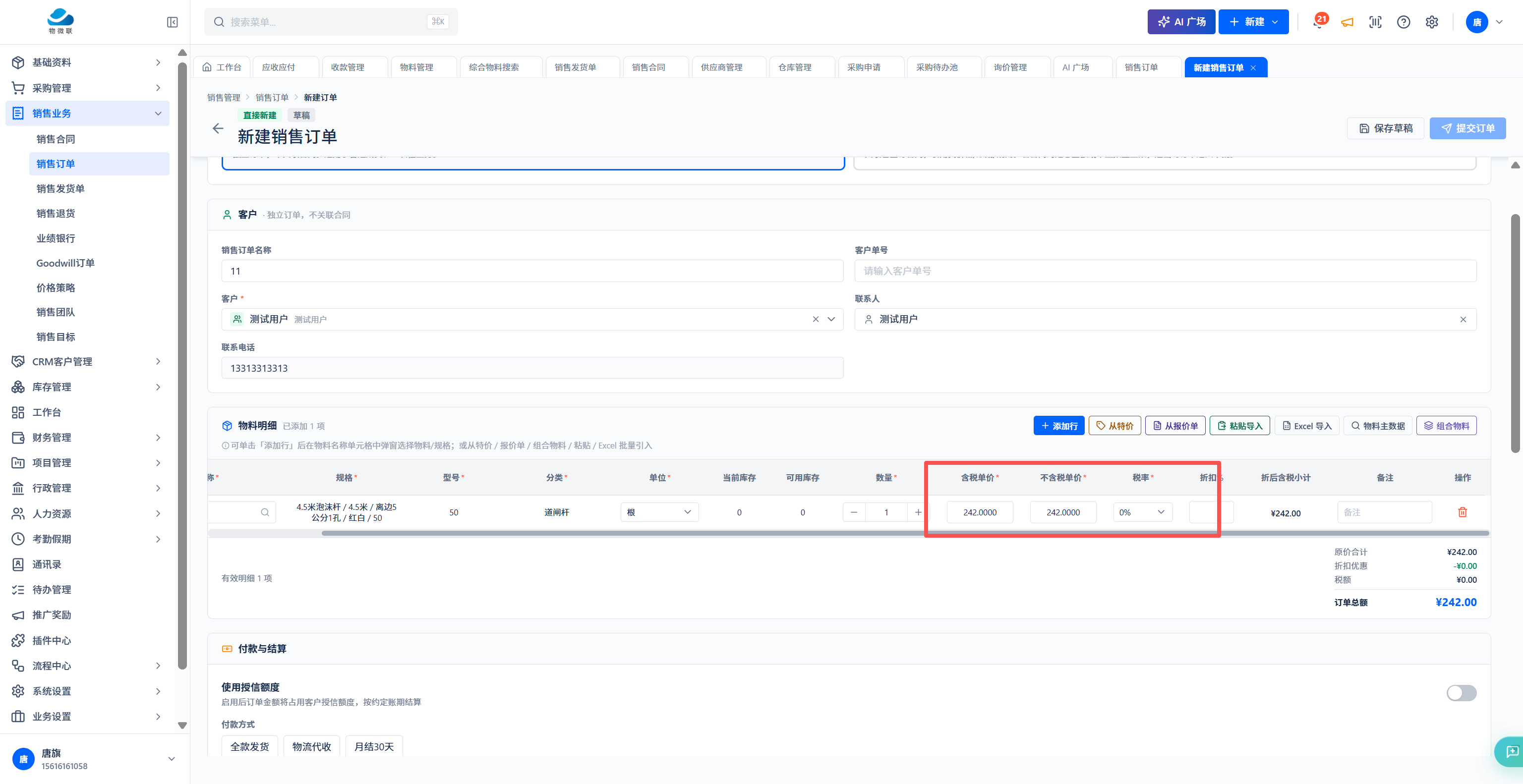
Task: Click the 保存草稿 button
Action: (1385, 128)
